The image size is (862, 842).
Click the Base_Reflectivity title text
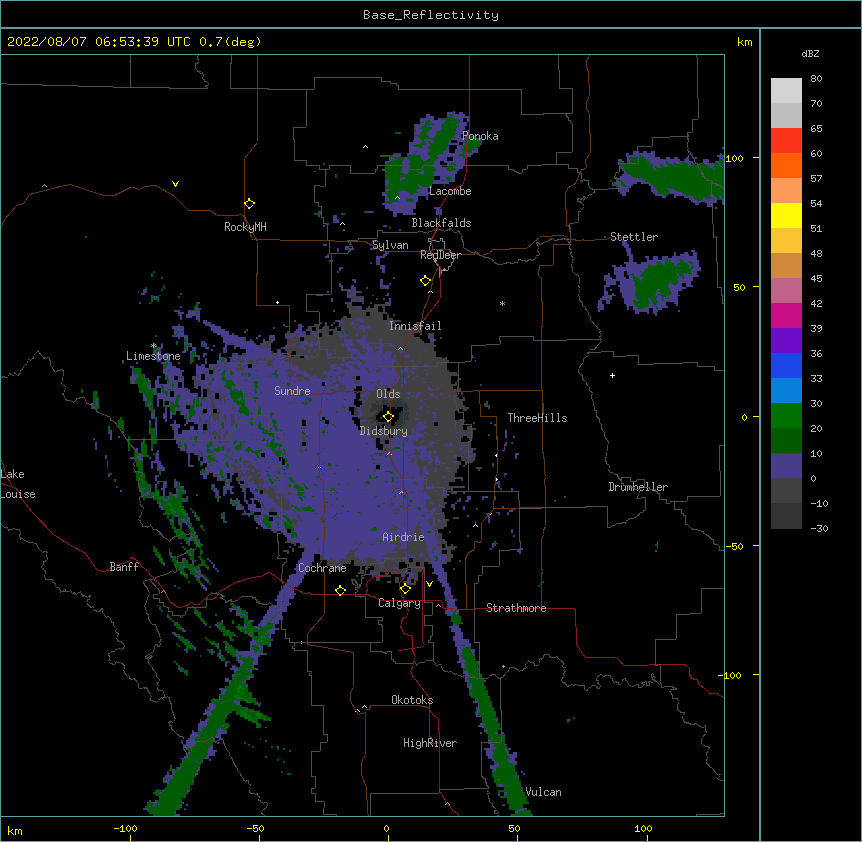[x=430, y=15]
